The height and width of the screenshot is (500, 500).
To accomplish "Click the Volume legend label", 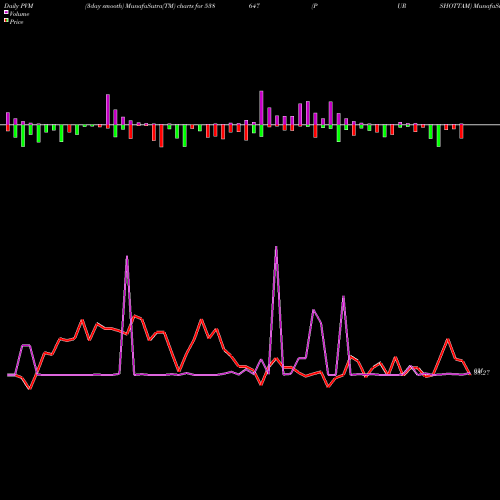I will point(19,14).
